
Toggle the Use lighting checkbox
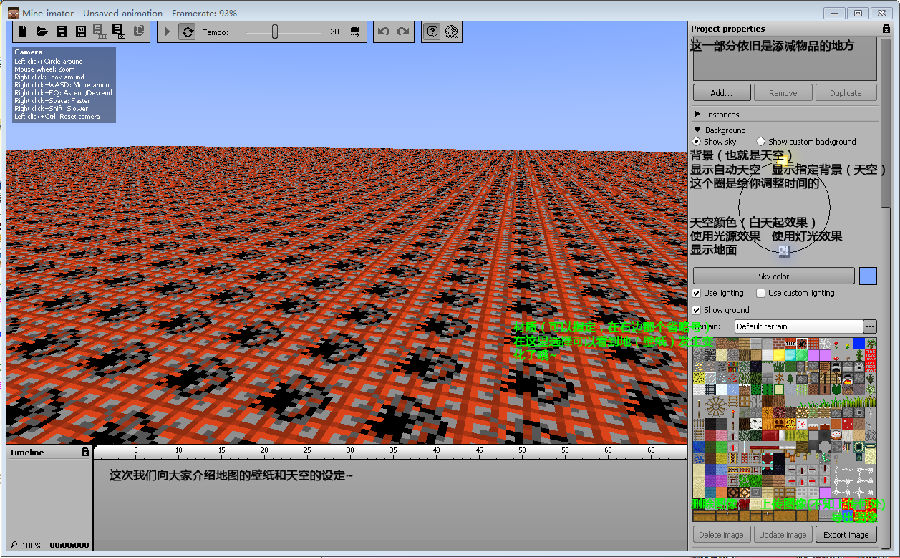coord(696,293)
